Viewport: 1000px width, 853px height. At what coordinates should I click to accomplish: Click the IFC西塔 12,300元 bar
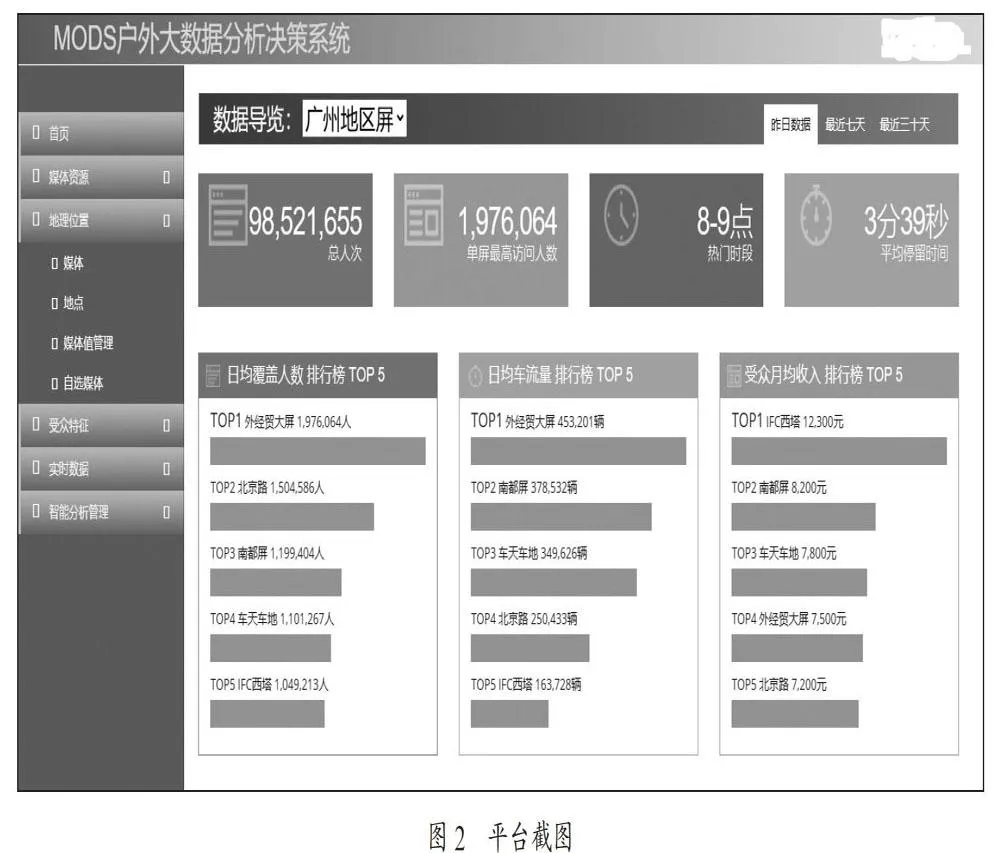(x=839, y=451)
